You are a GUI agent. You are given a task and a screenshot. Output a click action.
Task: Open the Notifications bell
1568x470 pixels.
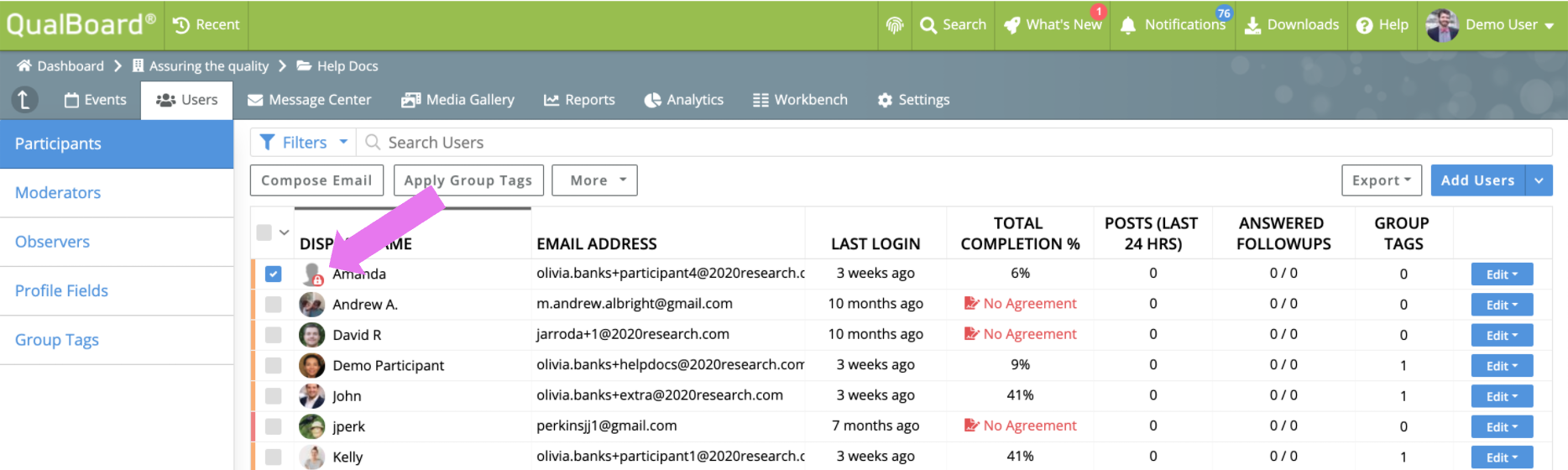(x=1173, y=25)
